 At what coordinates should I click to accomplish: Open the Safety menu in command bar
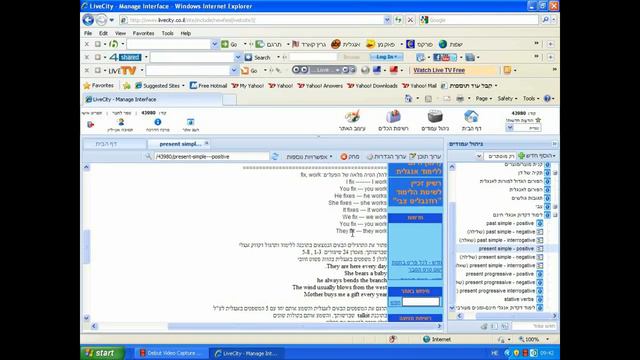507,98
